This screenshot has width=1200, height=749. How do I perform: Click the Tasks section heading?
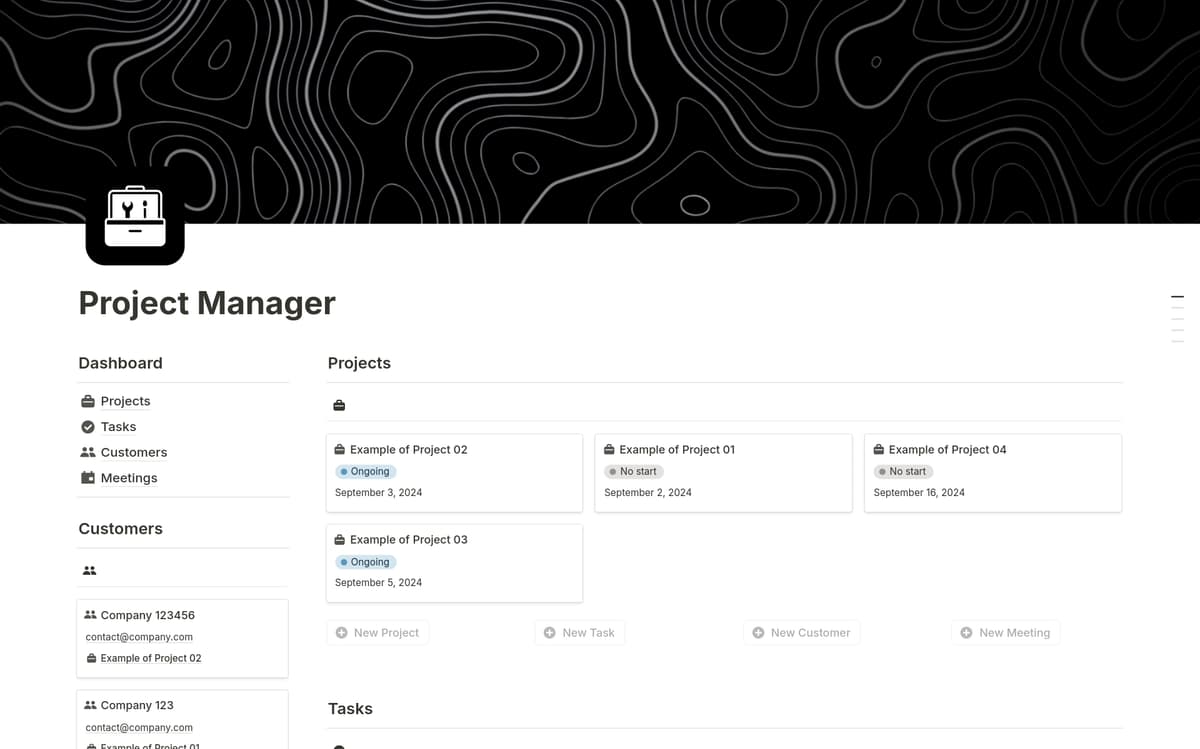tap(350, 709)
